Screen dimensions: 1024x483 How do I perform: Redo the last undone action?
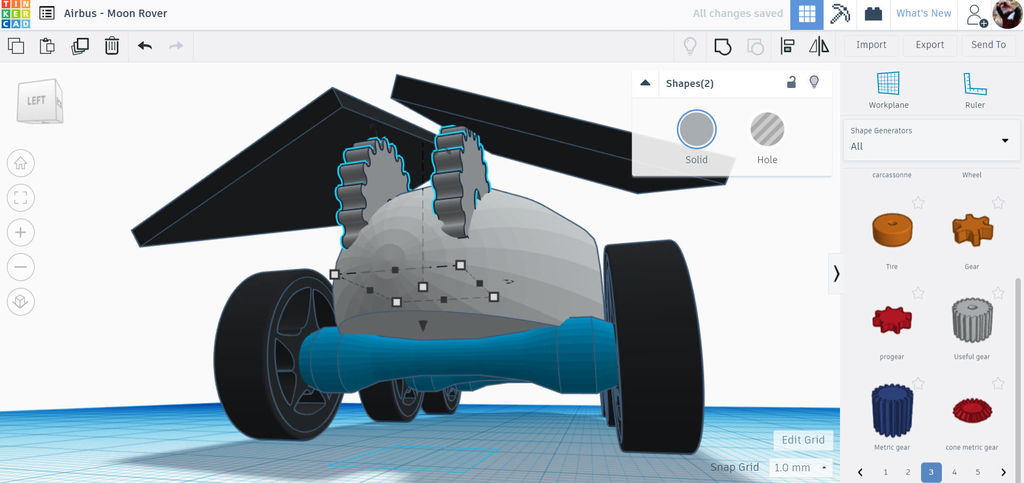176,46
